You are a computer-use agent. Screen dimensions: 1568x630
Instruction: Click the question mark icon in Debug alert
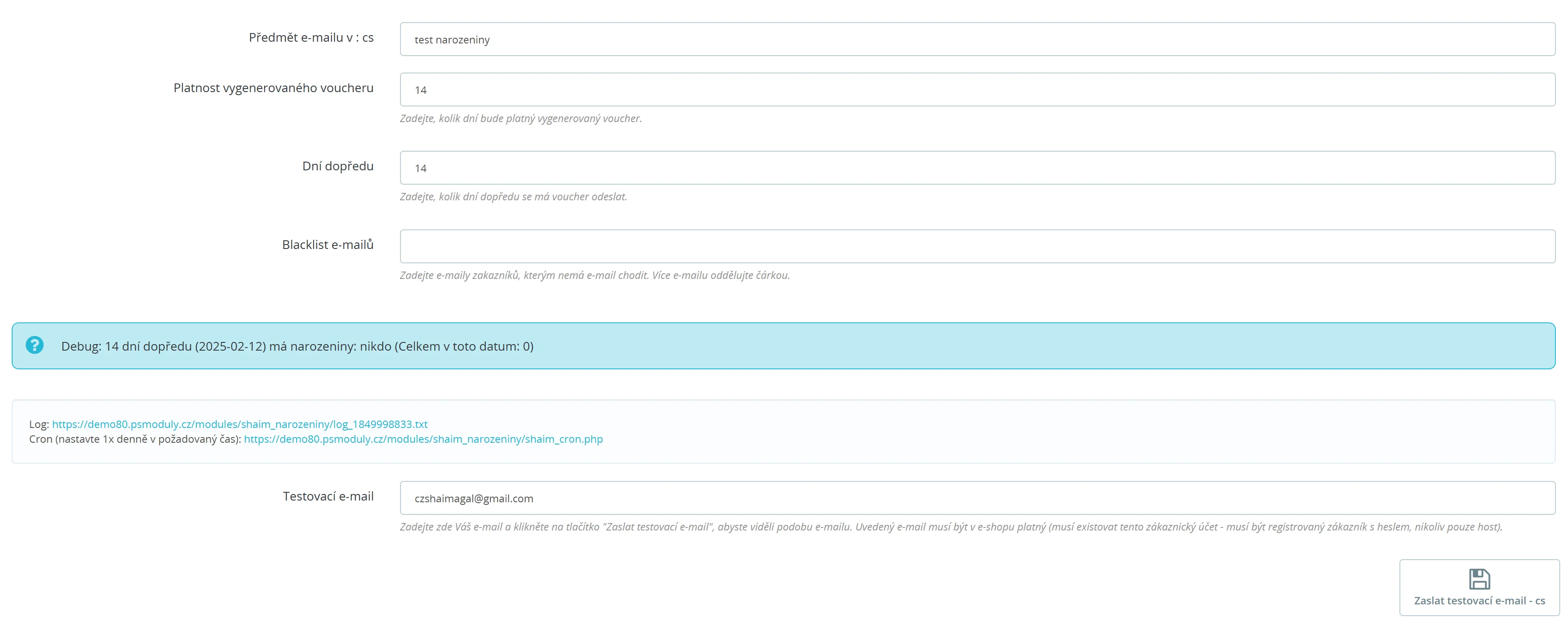point(35,345)
